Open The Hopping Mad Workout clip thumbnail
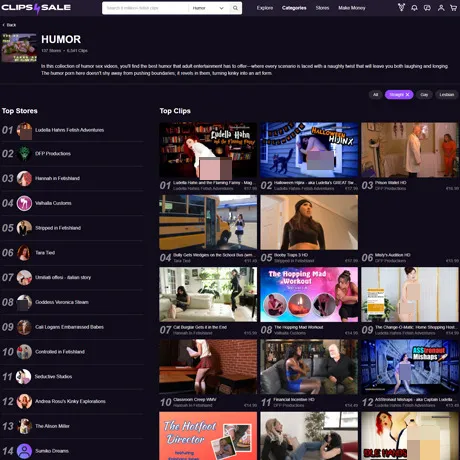Image resolution: width=460 pixels, height=460 pixels. (309, 294)
